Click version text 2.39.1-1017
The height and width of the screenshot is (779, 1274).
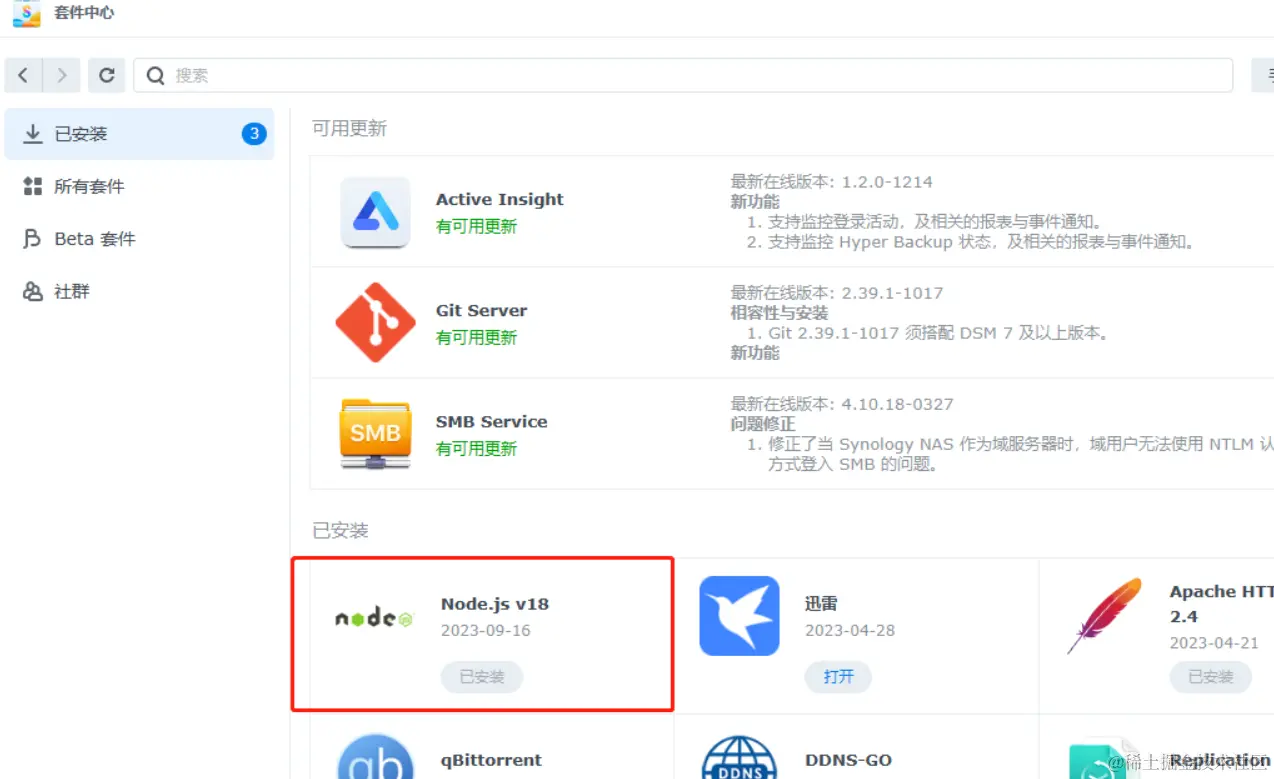coord(893,293)
